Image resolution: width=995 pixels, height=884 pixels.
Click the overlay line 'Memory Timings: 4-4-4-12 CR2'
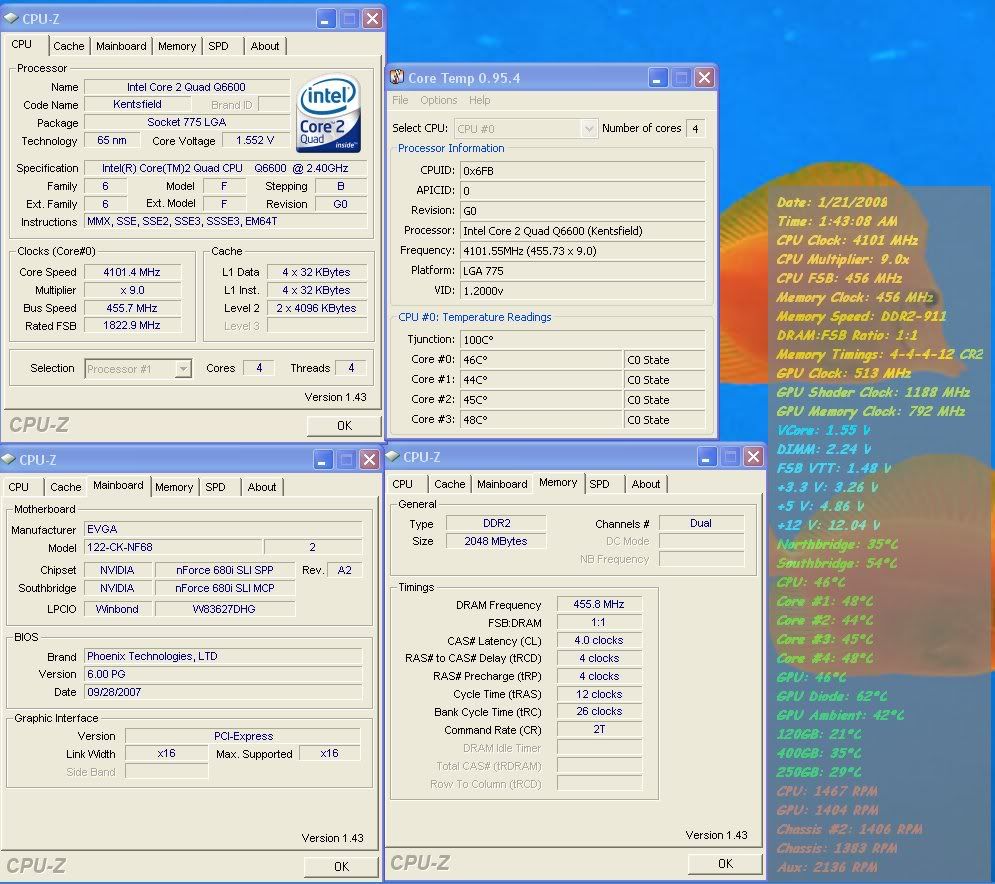pos(880,354)
